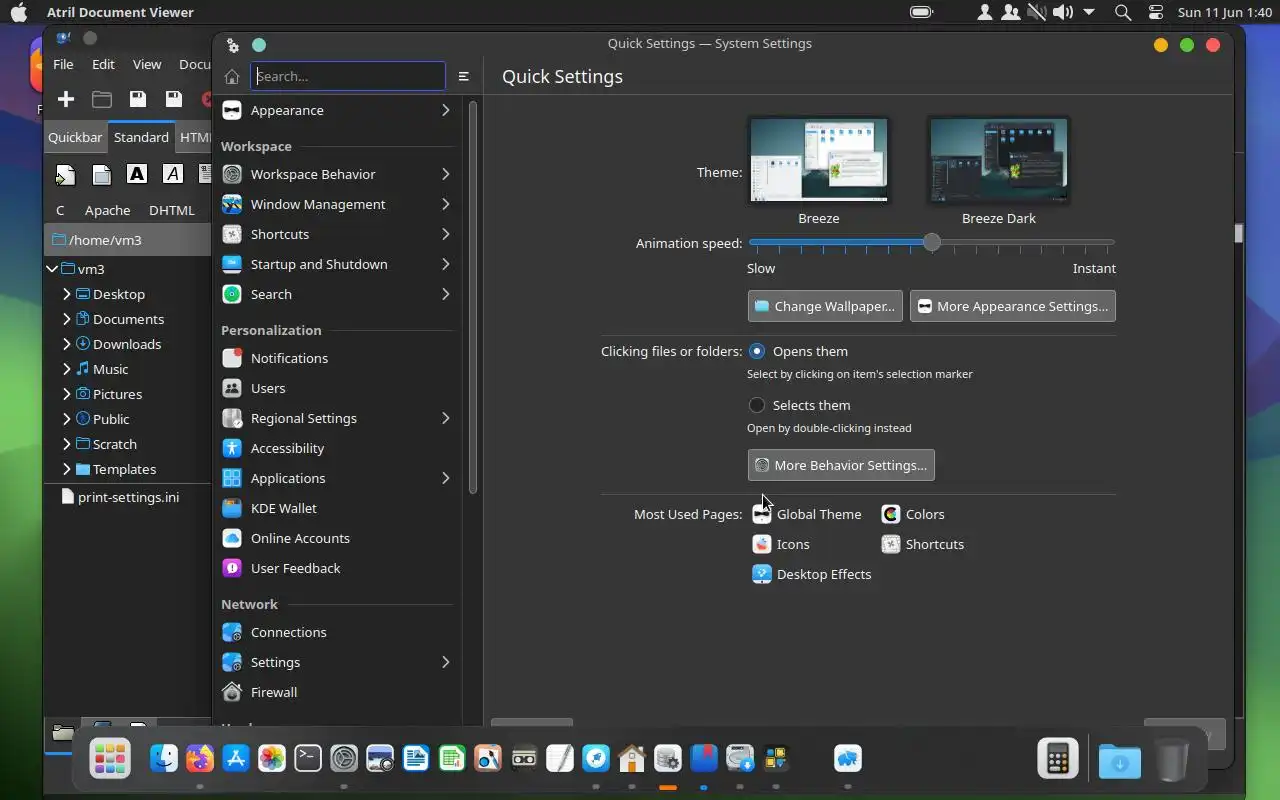
Task: Open Global Theme under Most Used Pages
Action: 807,514
